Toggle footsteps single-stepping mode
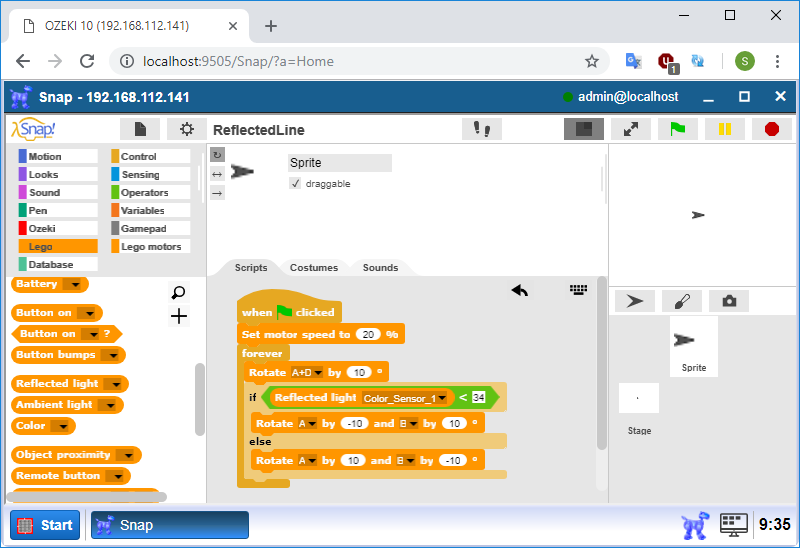The width and height of the screenshot is (800, 548). click(482, 129)
